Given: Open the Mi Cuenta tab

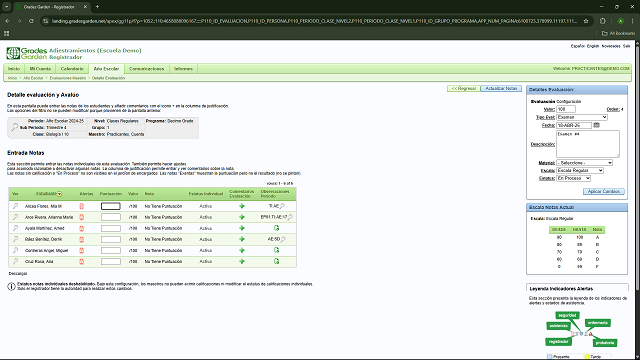Looking at the screenshot, I should pos(40,69).
